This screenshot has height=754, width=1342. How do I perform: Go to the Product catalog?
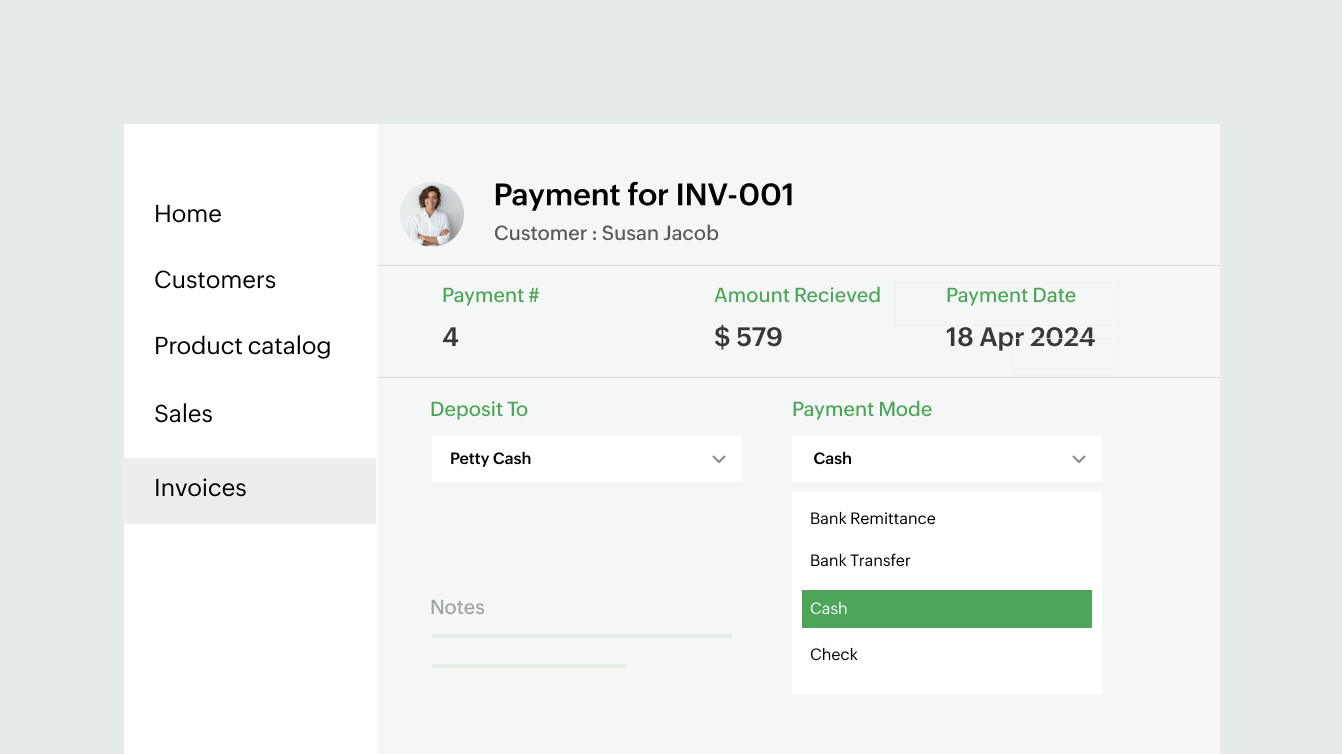coord(242,346)
